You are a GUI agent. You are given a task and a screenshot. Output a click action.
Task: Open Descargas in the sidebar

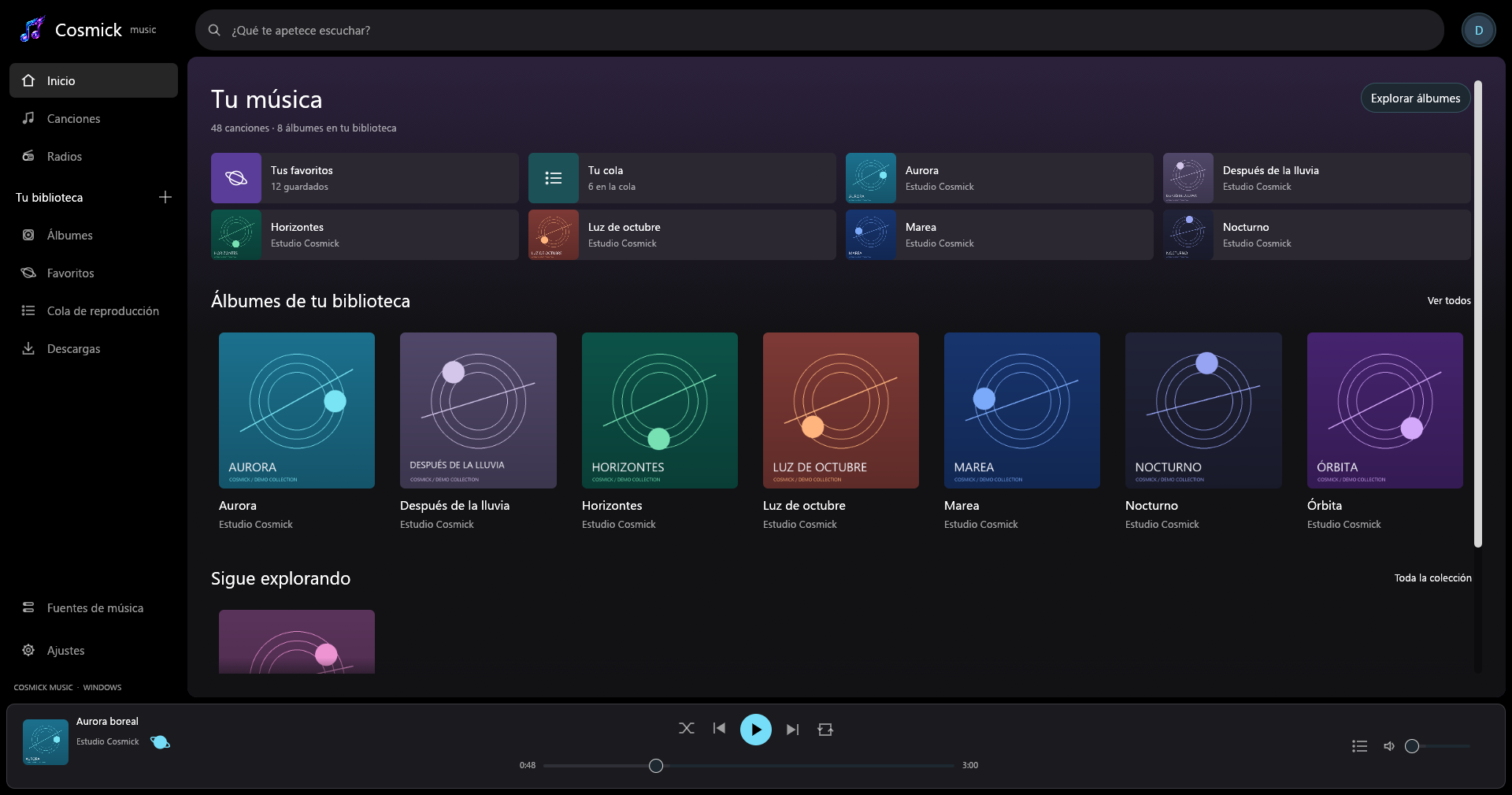(94, 348)
